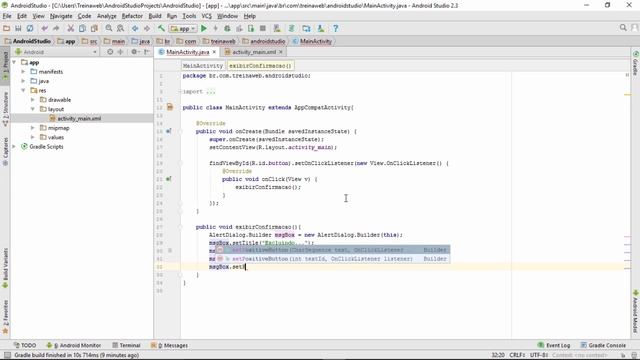
Task: Expand the manifests folder
Action: click(23, 72)
